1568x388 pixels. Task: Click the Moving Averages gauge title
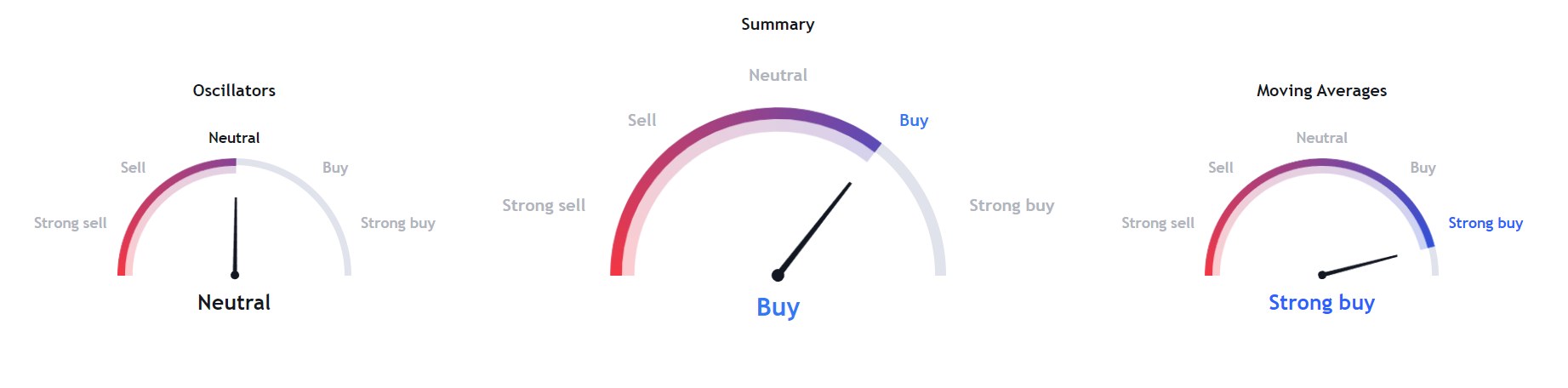(x=1321, y=91)
